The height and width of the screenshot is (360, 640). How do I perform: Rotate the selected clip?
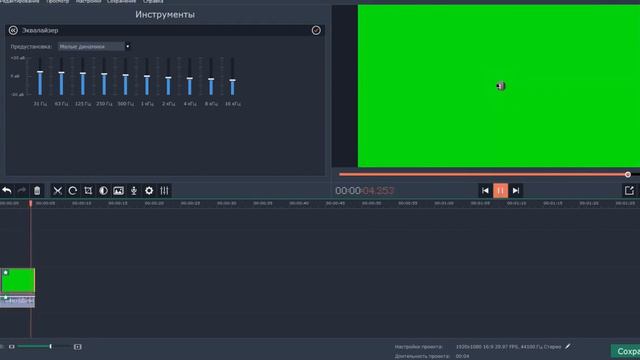tap(73, 191)
